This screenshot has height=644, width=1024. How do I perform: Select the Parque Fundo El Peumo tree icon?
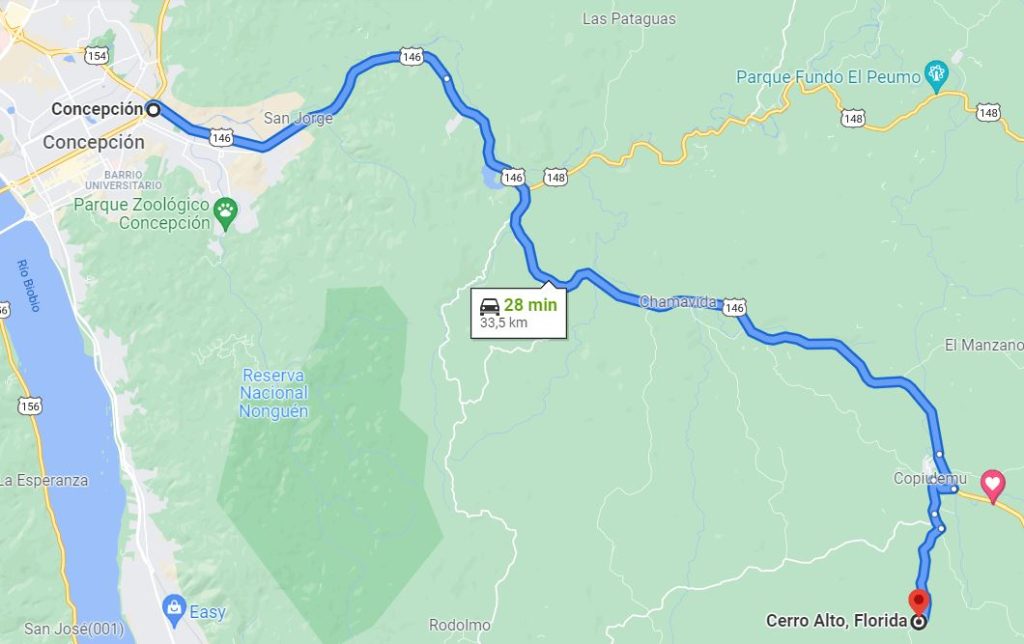tap(936, 73)
